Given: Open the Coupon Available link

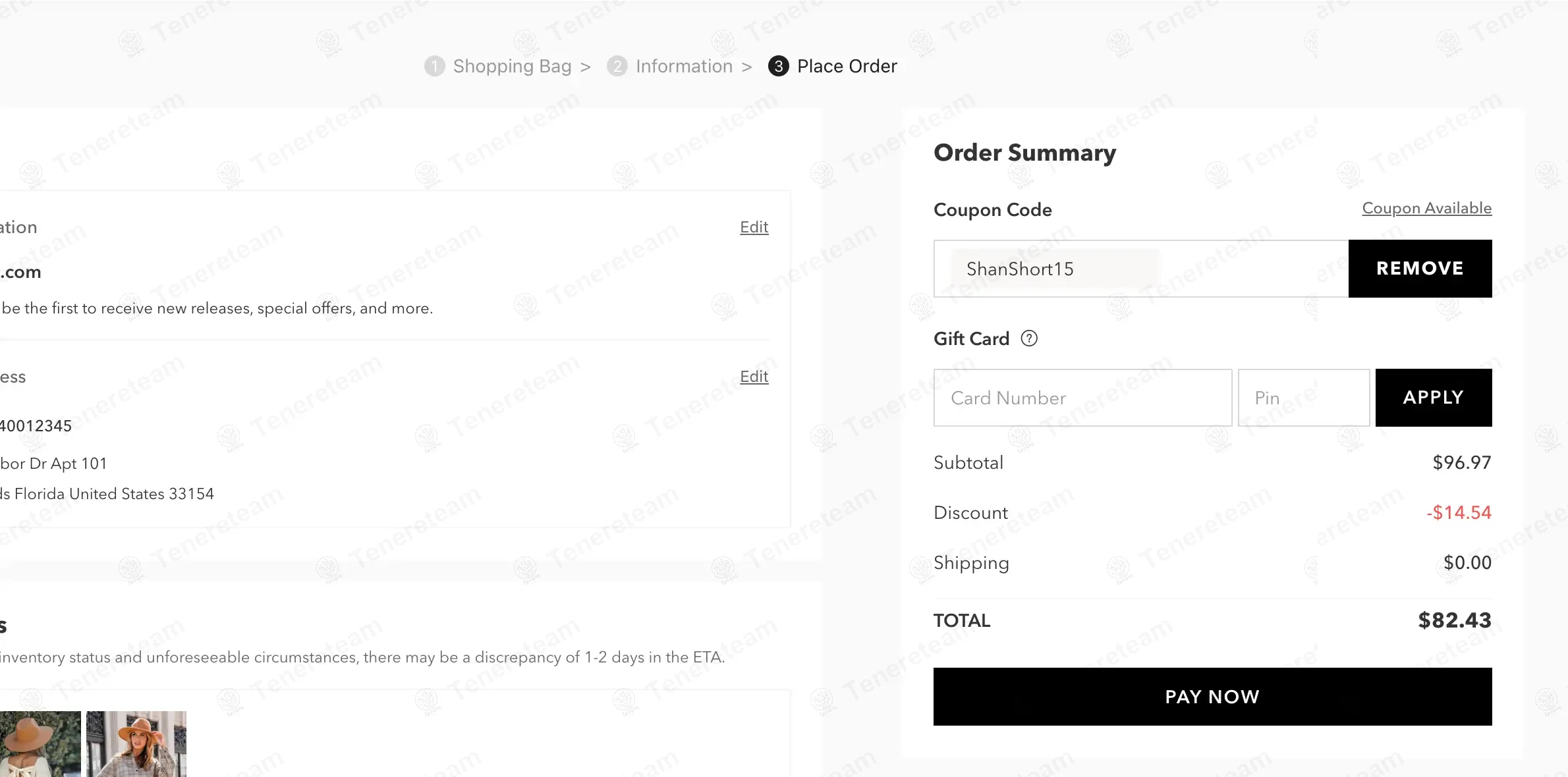Looking at the screenshot, I should click(1426, 208).
